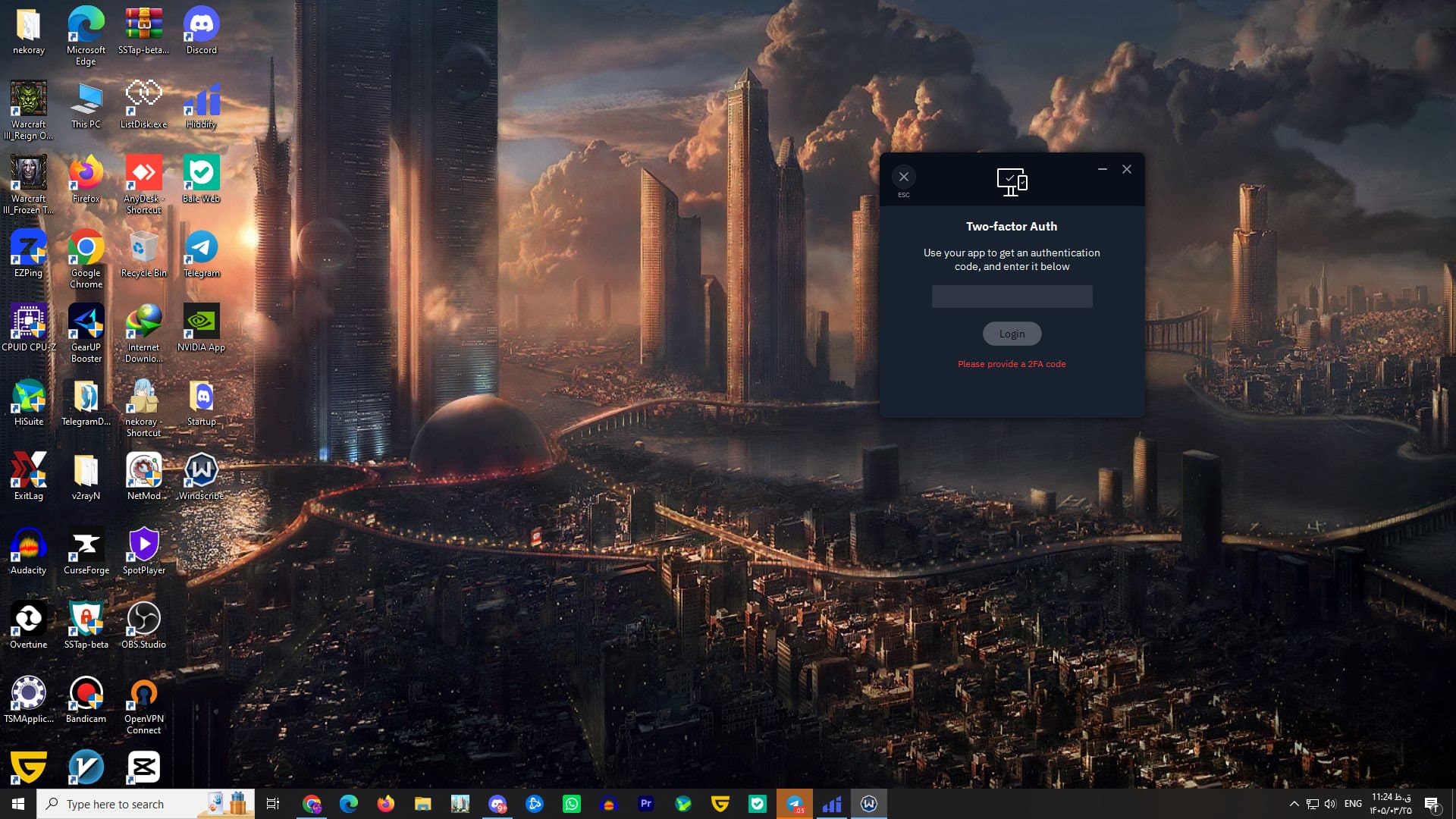Select the Recycle Bin desktop icon
The image size is (1456, 819).
(x=143, y=255)
